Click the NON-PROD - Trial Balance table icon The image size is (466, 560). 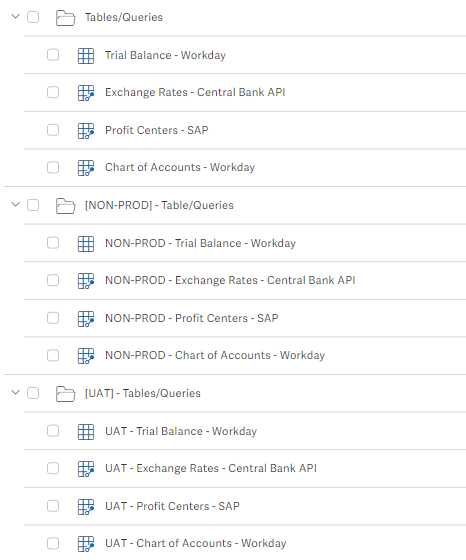pos(86,244)
